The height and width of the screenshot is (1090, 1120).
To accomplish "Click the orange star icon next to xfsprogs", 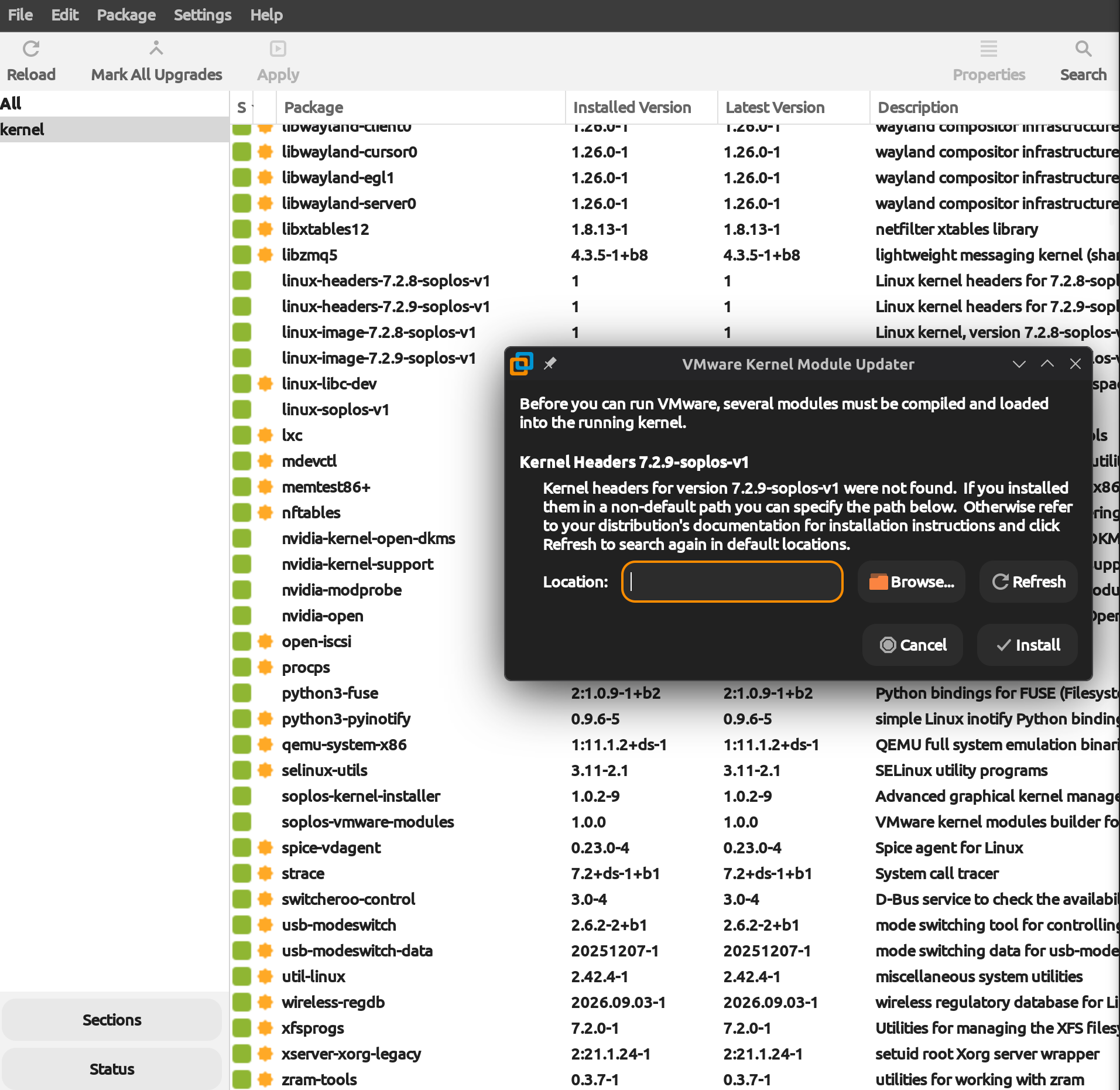I will point(265,1028).
